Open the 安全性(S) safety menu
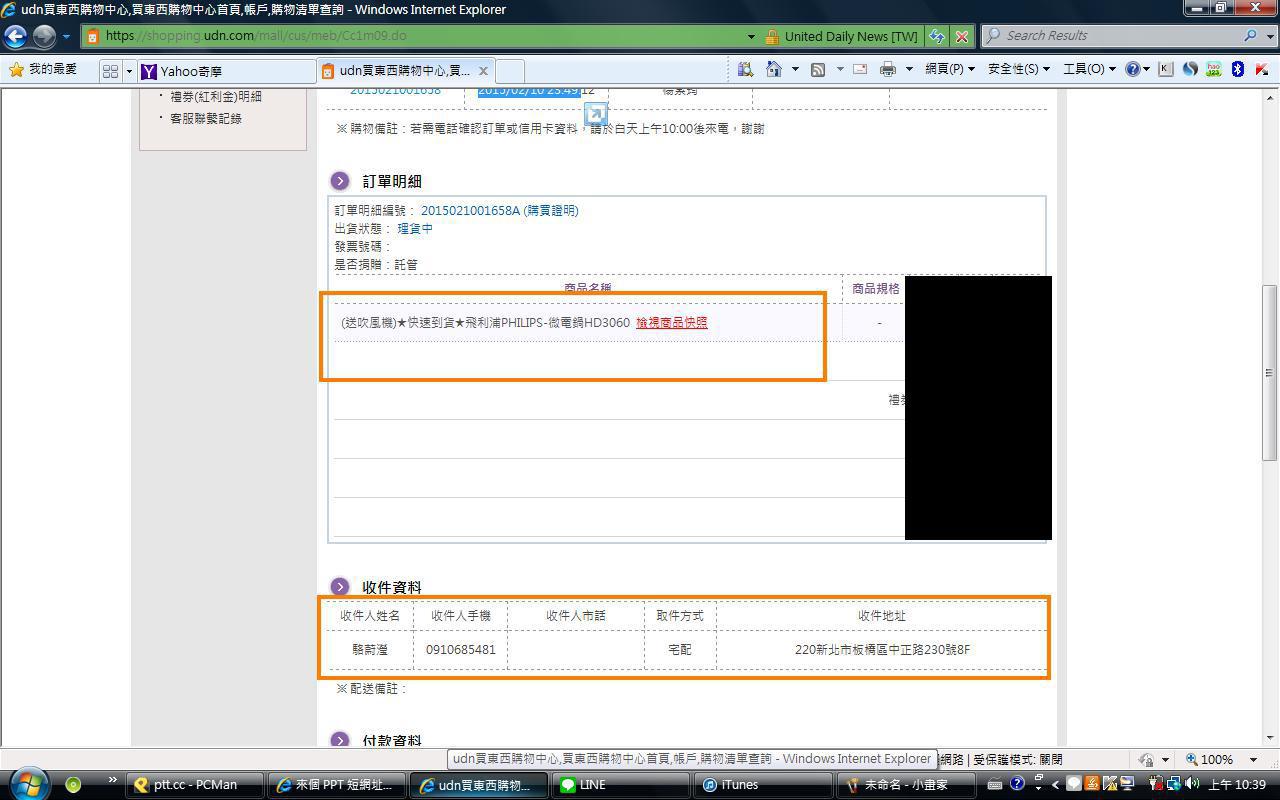This screenshot has width=1280, height=800. click(x=1018, y=69)
